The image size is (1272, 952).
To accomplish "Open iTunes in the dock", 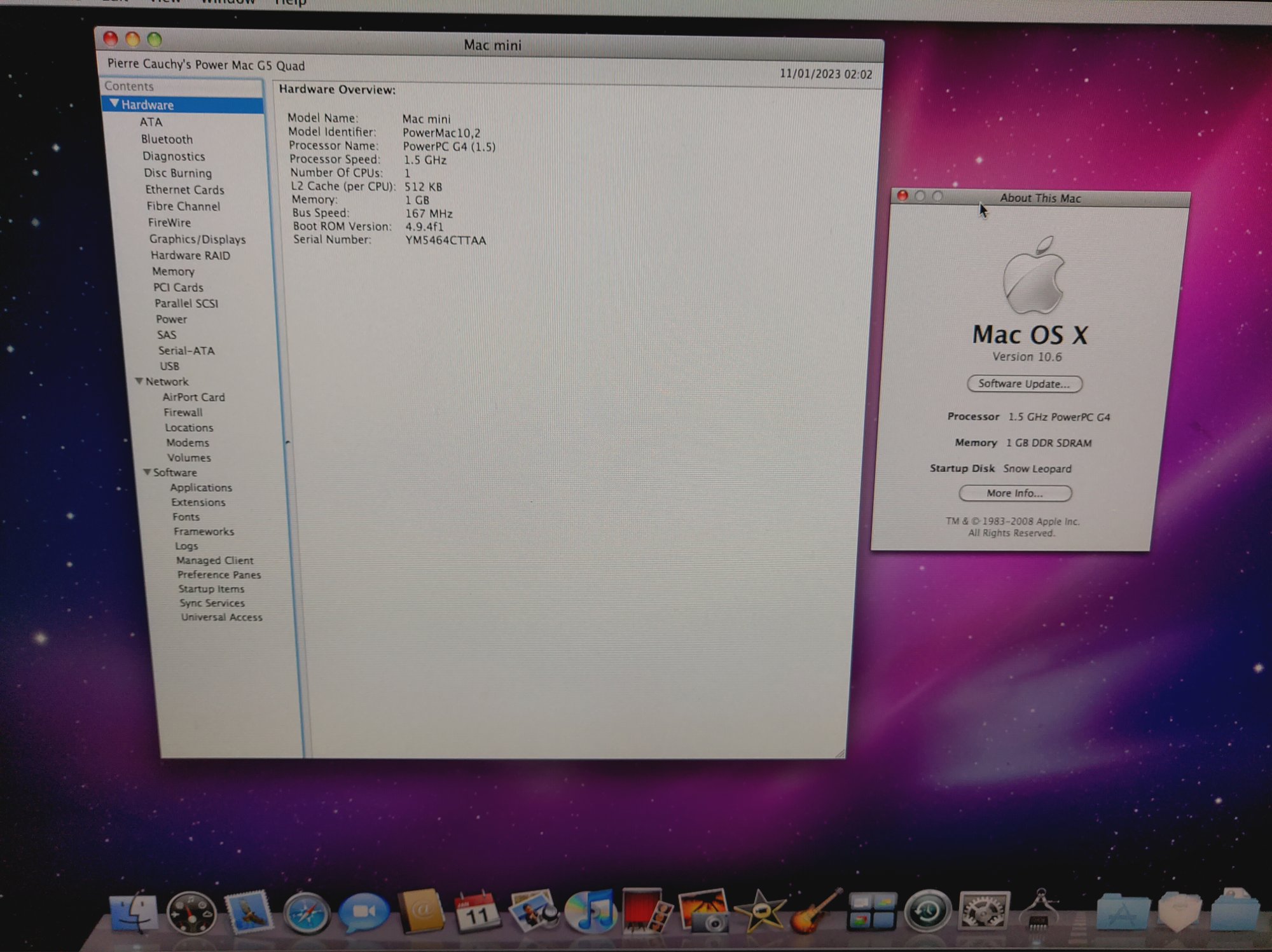I will click(x=590, y=911).
